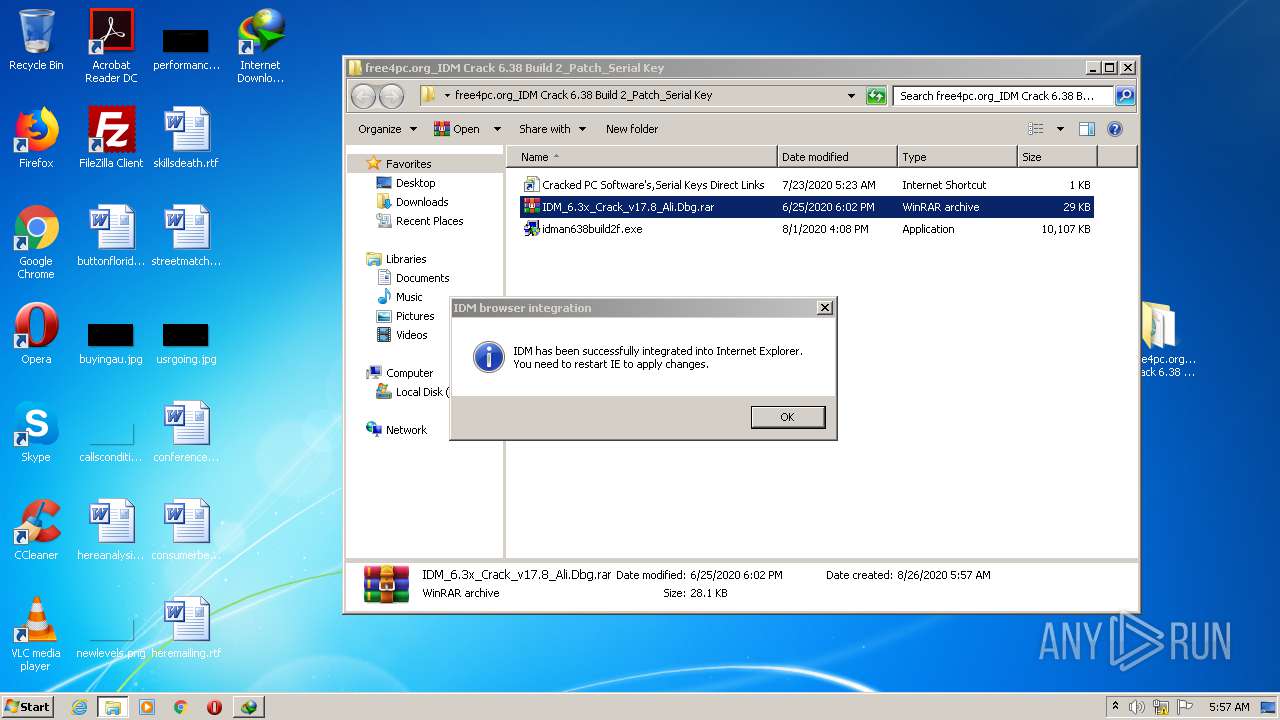Select Network in the navigation pane
1280x720 pixels.
[406, 430]
